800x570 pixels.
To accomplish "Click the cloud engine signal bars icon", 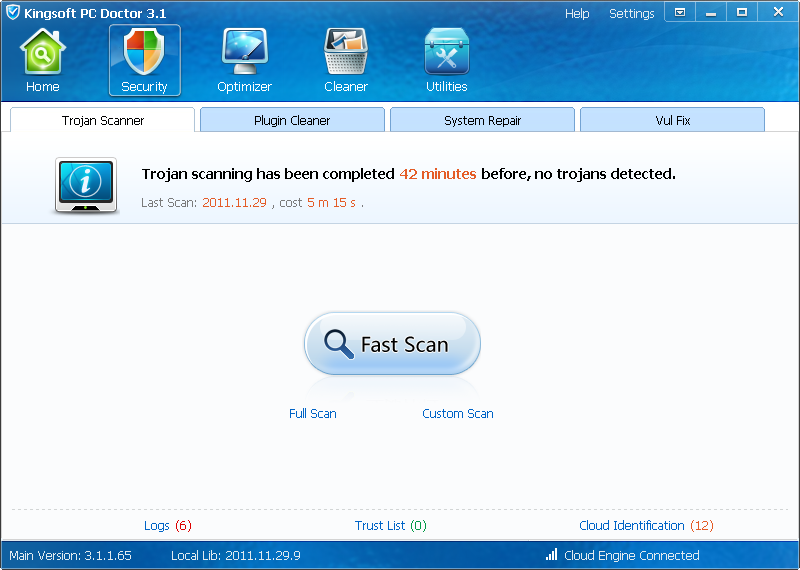I will coord(552,554).
